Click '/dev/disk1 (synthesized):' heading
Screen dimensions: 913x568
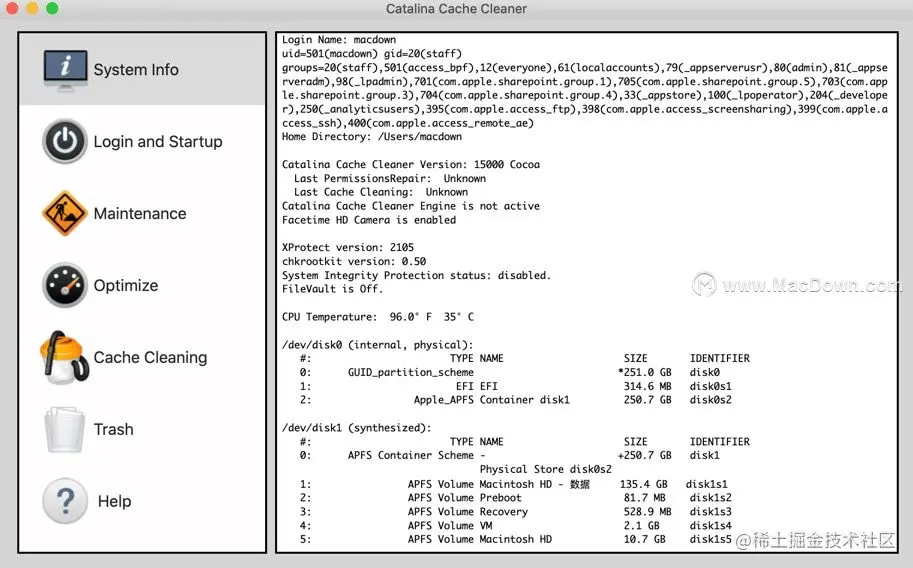[x=357, y=428]
